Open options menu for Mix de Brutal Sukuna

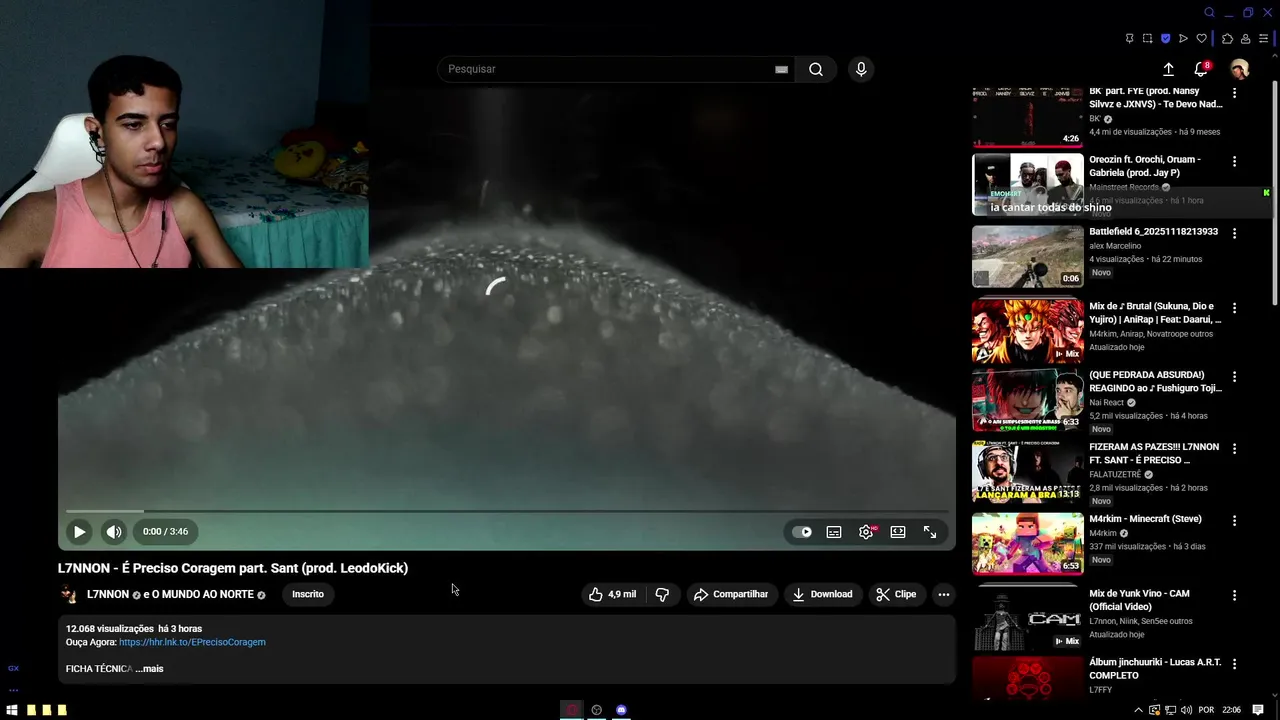[x=1234, y=308]
